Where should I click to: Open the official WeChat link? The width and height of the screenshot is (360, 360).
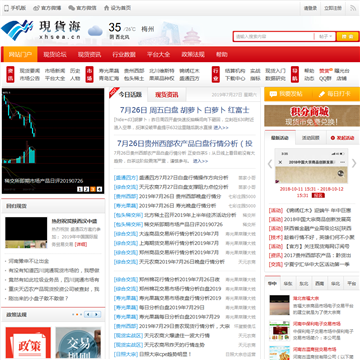click(82, 8)
